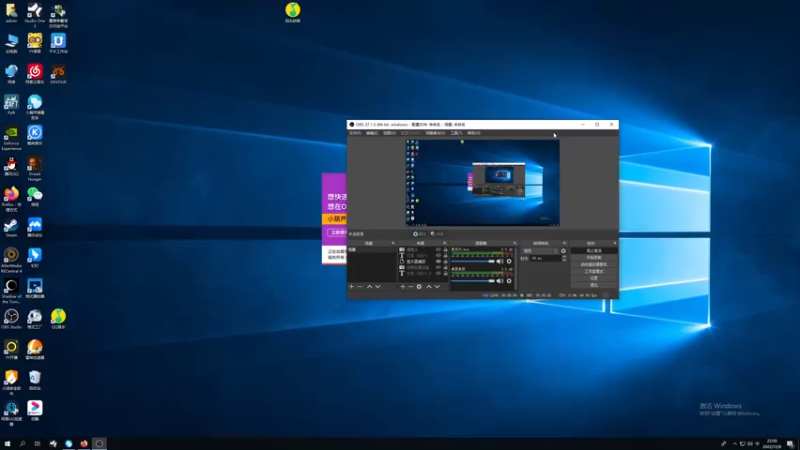Open the Windows Start button
Viewport: 800px width, 450px height.
point(7,444)
